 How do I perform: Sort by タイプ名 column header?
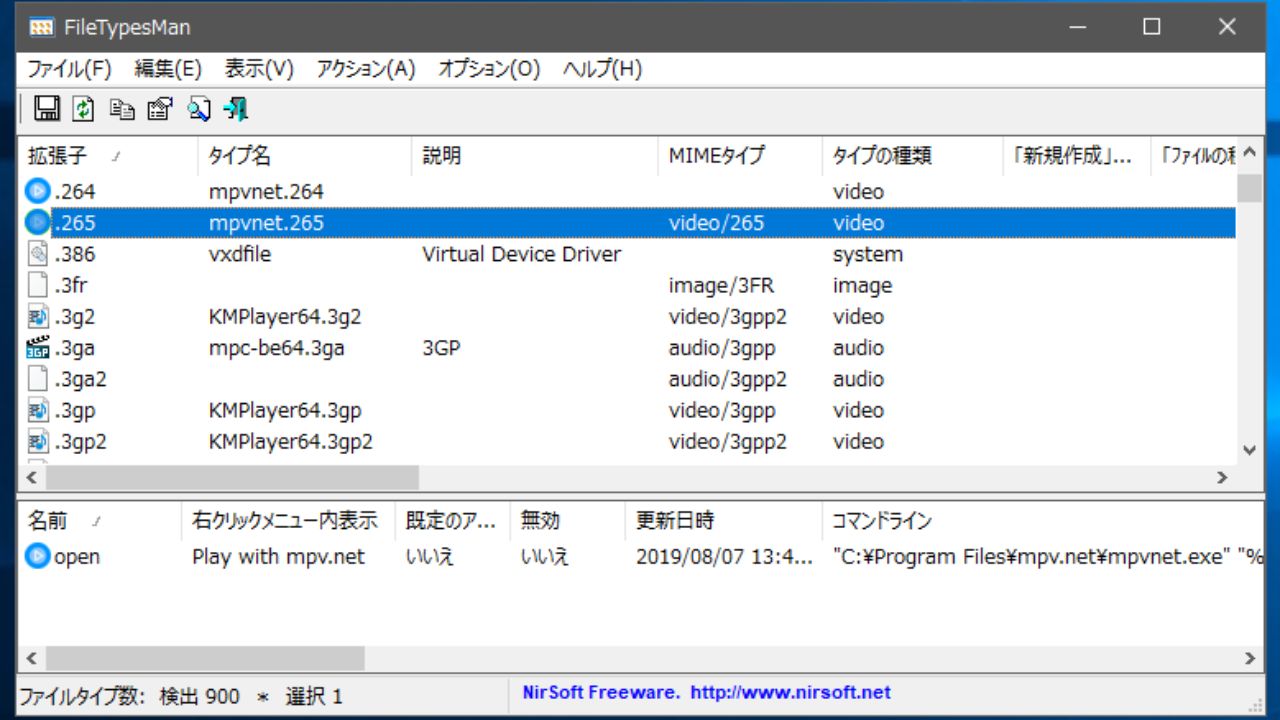click(305, 156)
